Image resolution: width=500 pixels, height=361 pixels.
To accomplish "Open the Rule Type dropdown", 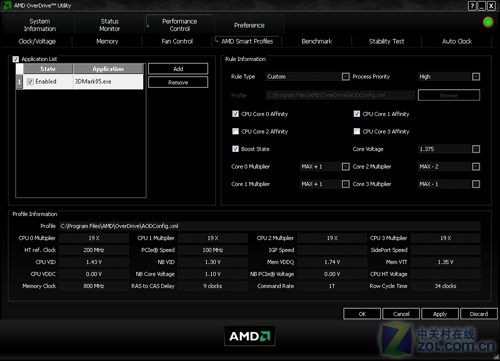I will pyautogui.click(x=346, y=77).
